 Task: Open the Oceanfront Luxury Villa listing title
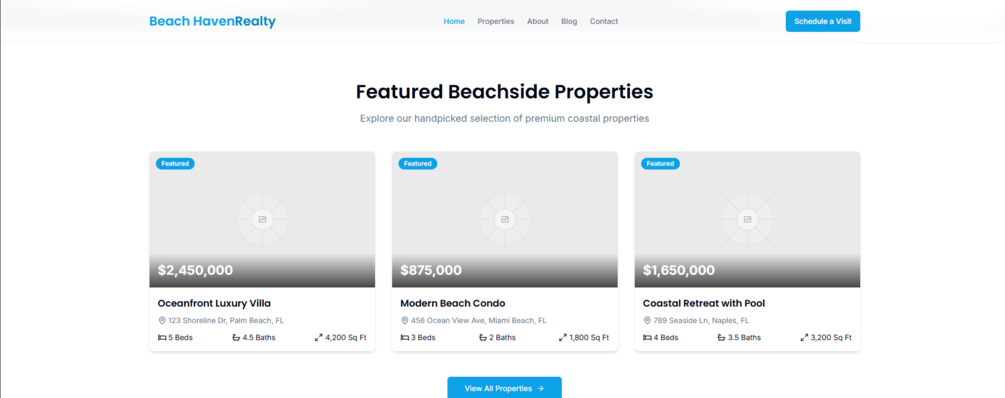click(x=214, y=303)
